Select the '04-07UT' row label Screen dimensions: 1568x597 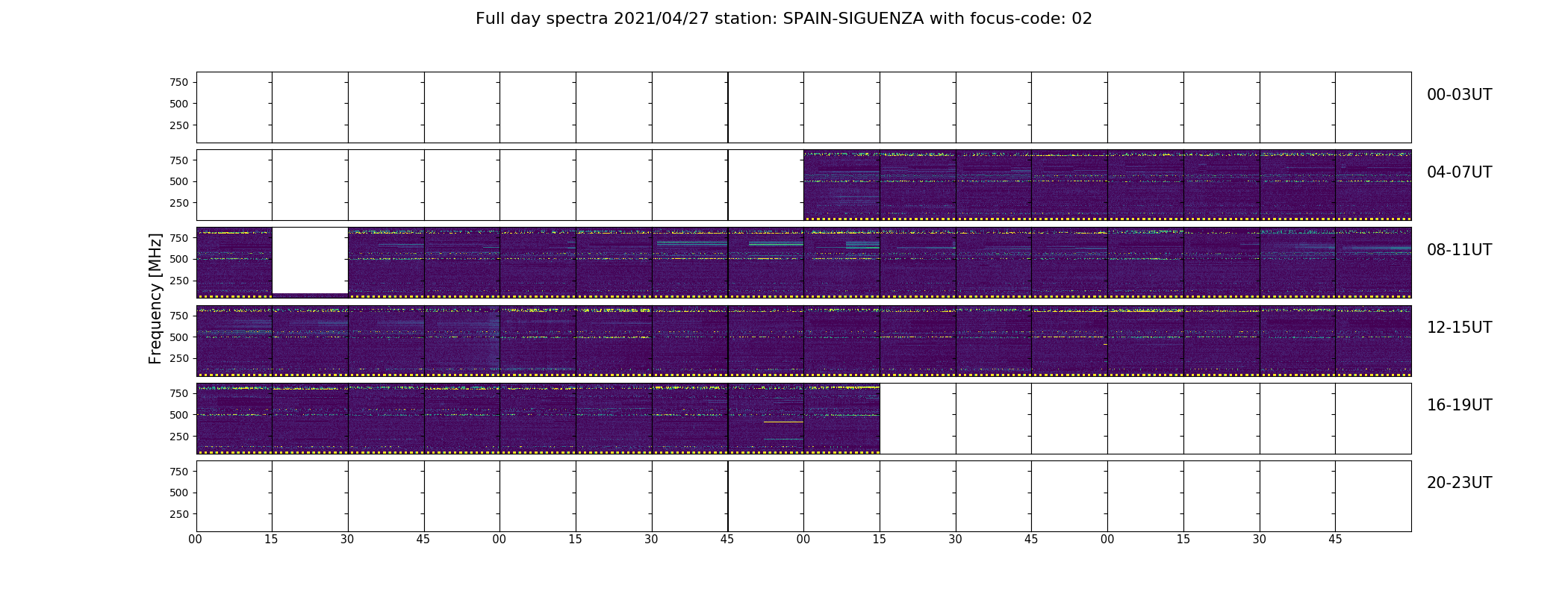point(1459,172)
